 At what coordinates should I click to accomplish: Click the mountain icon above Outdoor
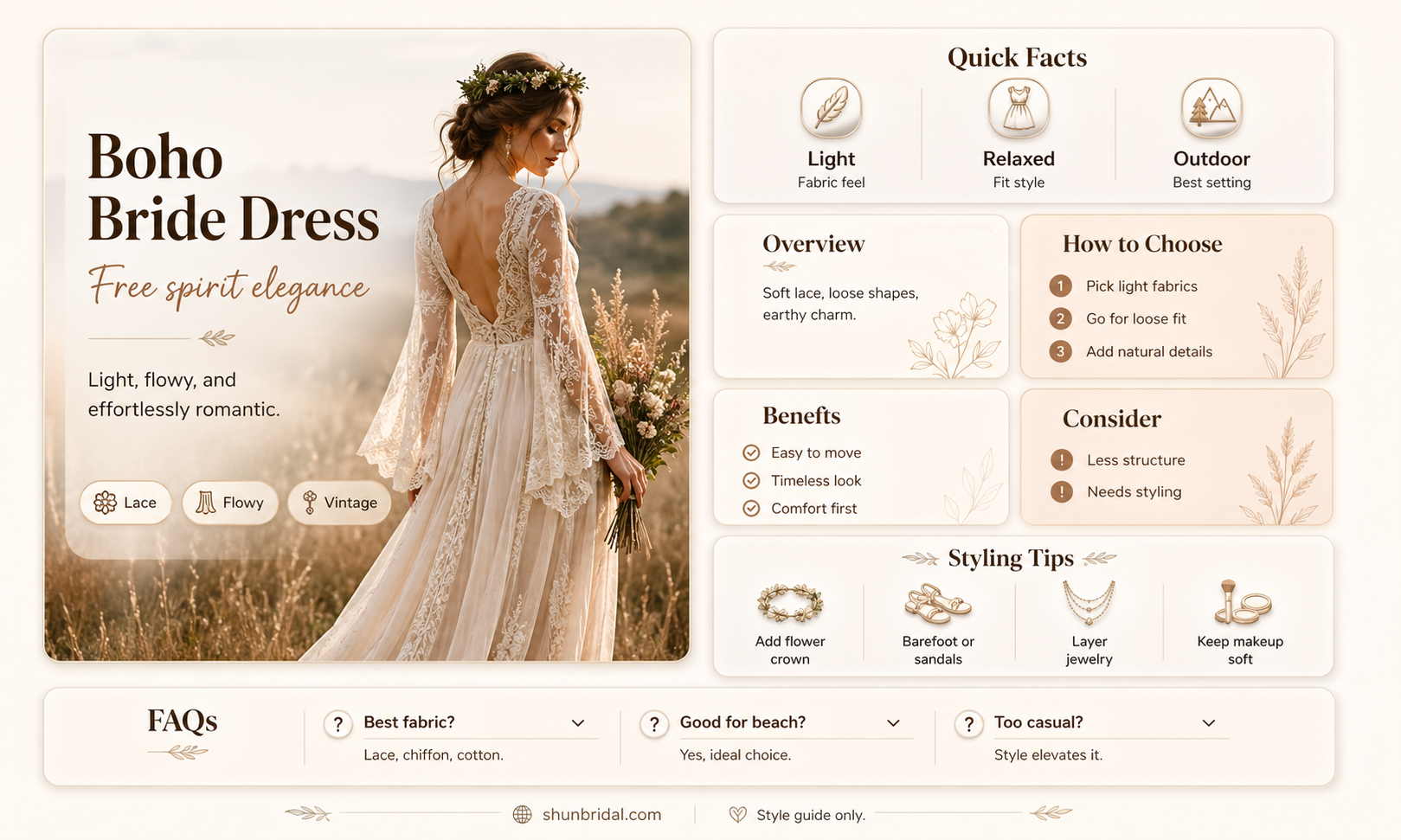coord(1211,108)
